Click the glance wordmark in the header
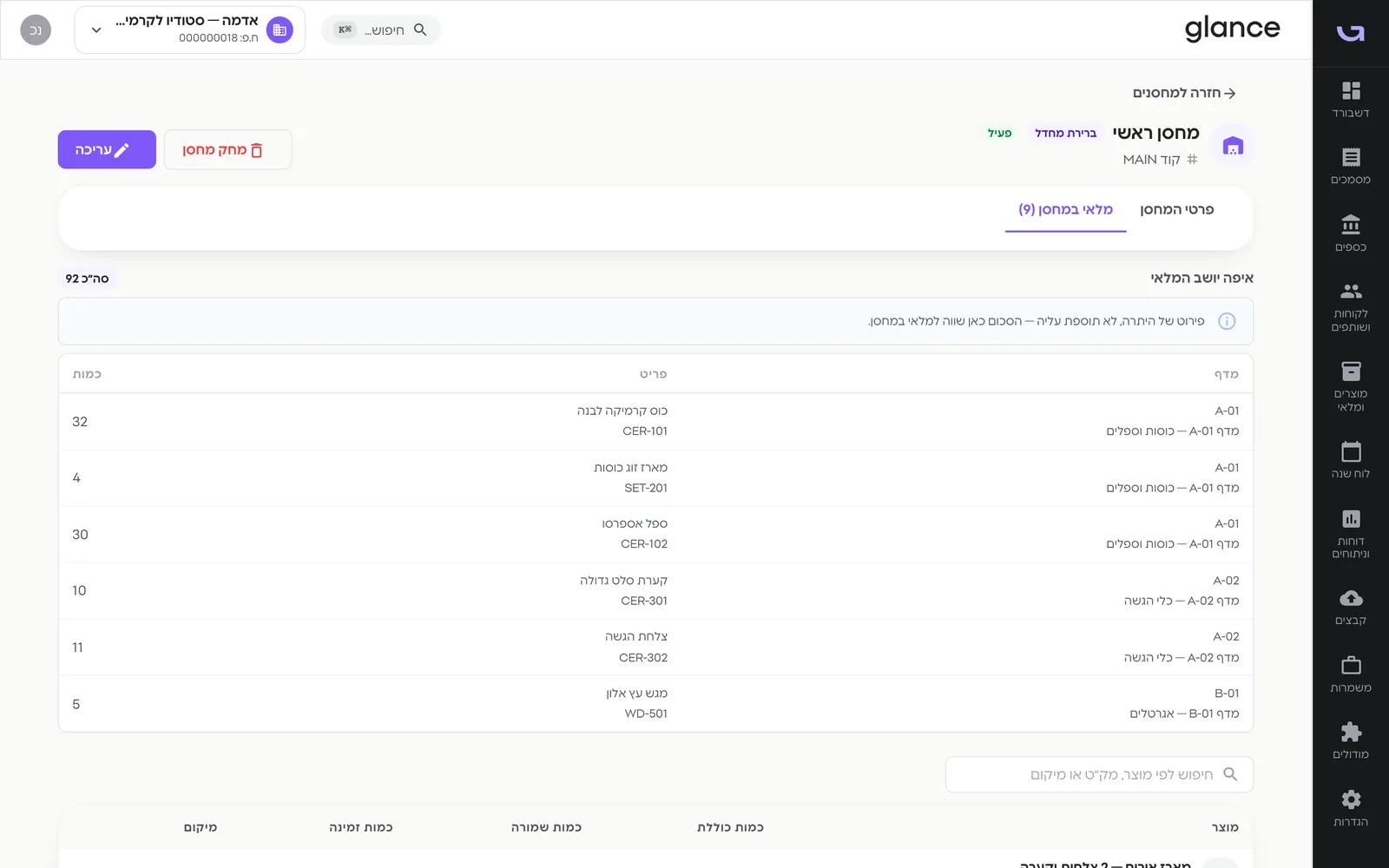 coord(1232,30)
